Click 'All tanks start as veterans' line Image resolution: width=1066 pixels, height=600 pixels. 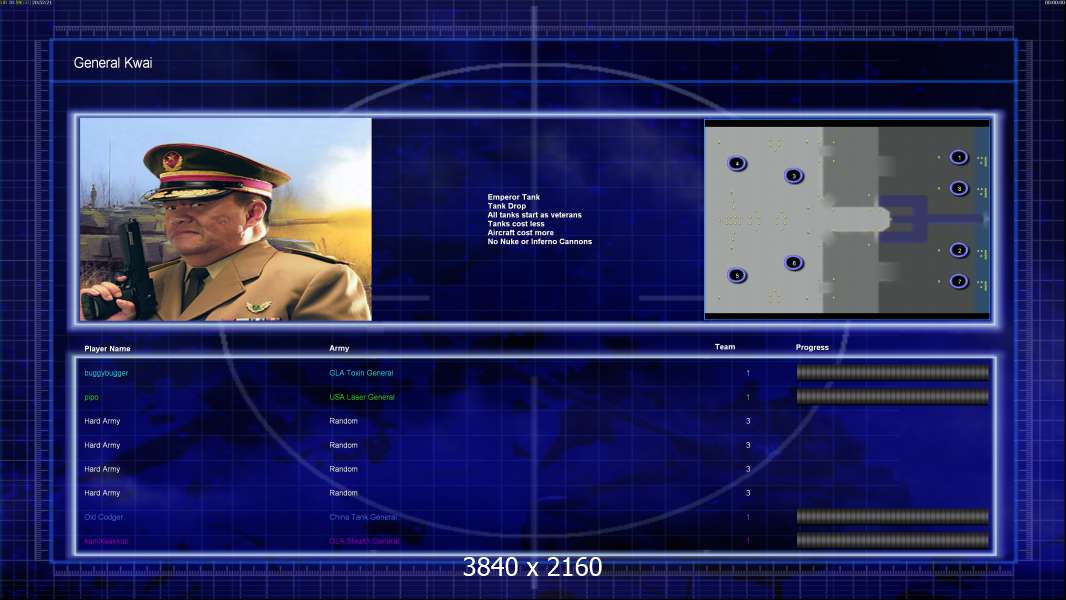tap(534, 215)
